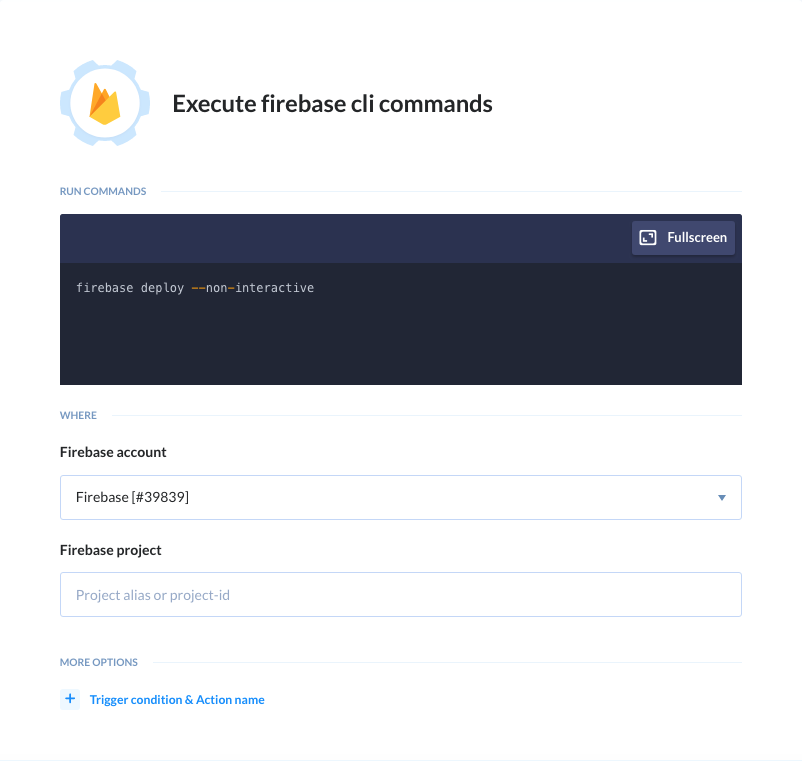Screen dimensions: 802x761
Task: Click the RUN COMMANDS section label
Action: 103,191
